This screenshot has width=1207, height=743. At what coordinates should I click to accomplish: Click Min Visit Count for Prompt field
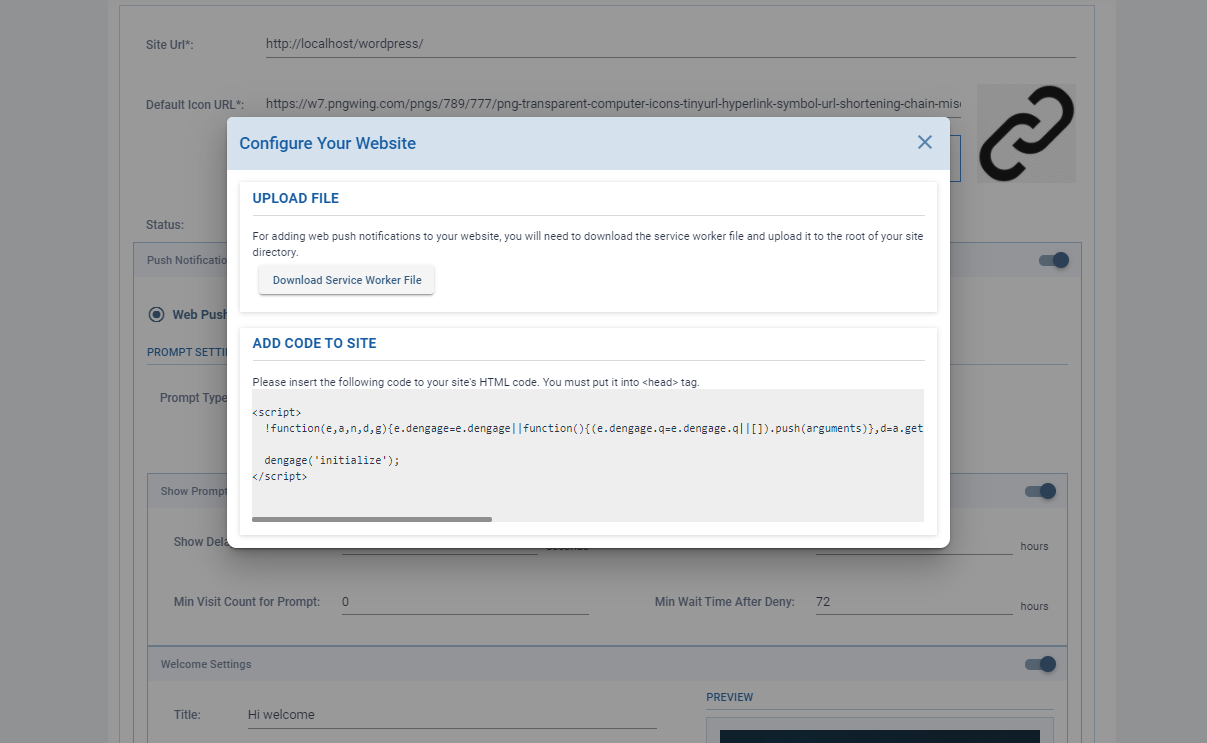(465, 602)
